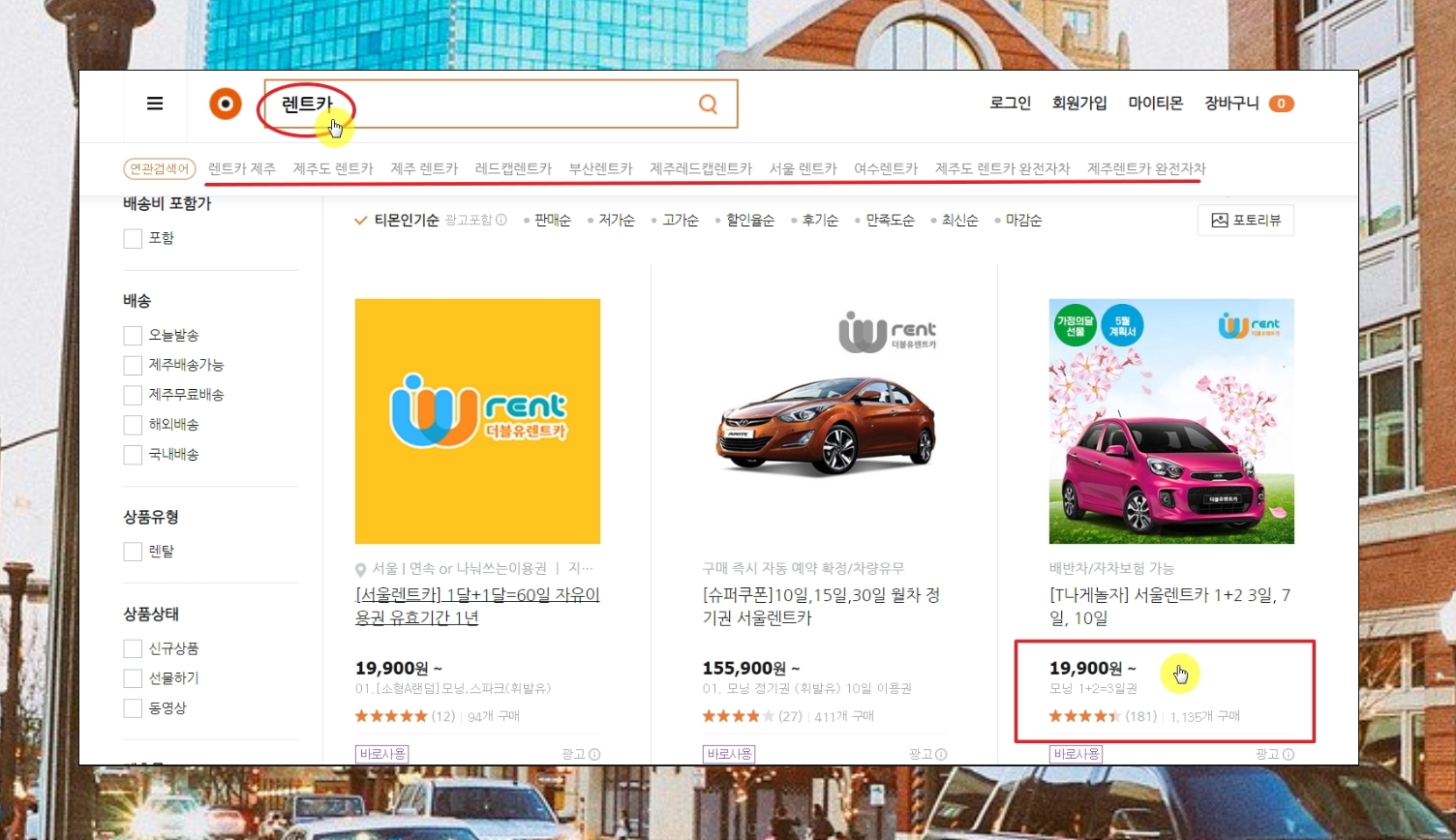Screen dimensions: 1456x840
Task: Click the orange TMON logo
Action: coord(226,104)
